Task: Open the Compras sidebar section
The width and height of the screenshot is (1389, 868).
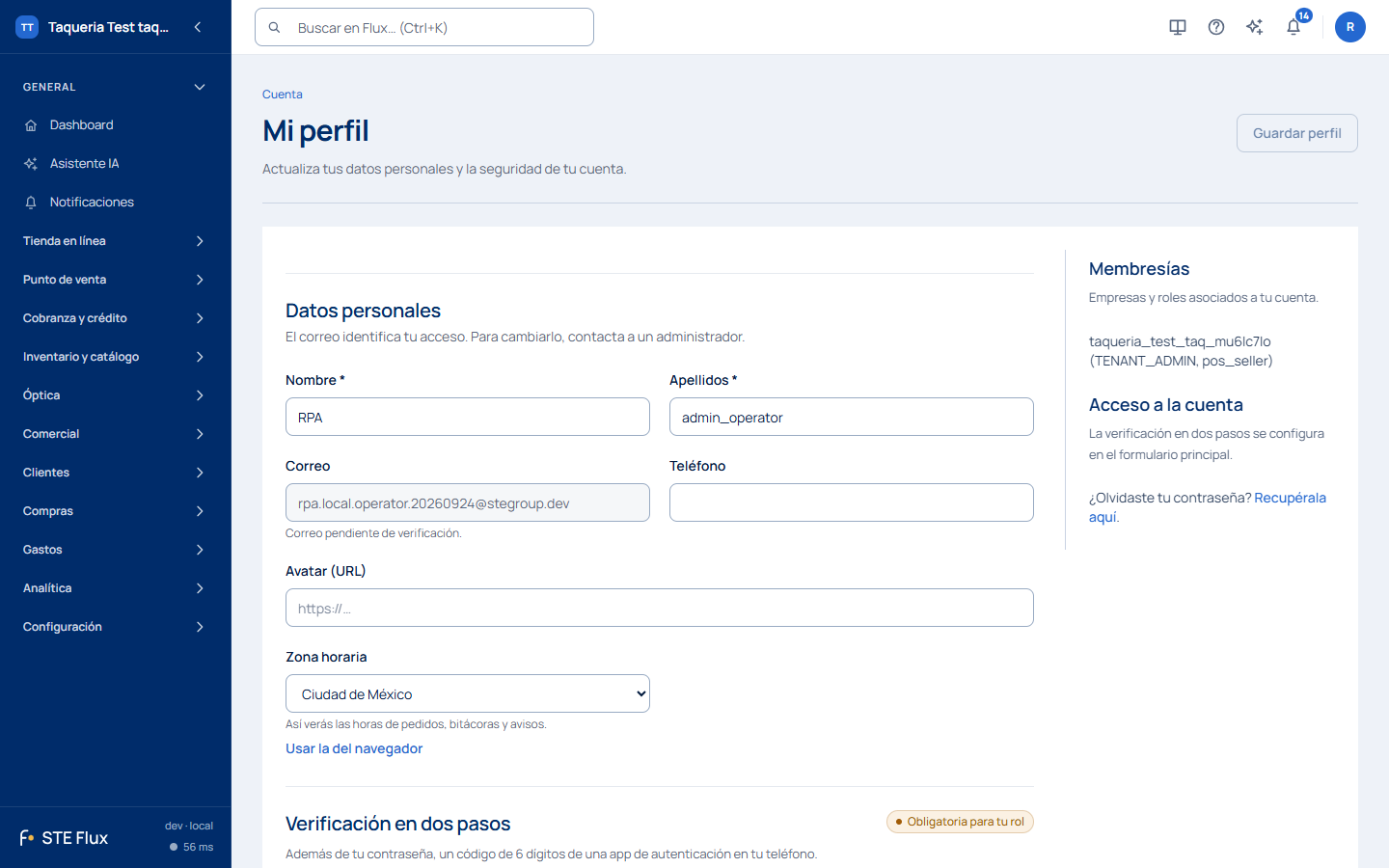Action: click(116, 511)
